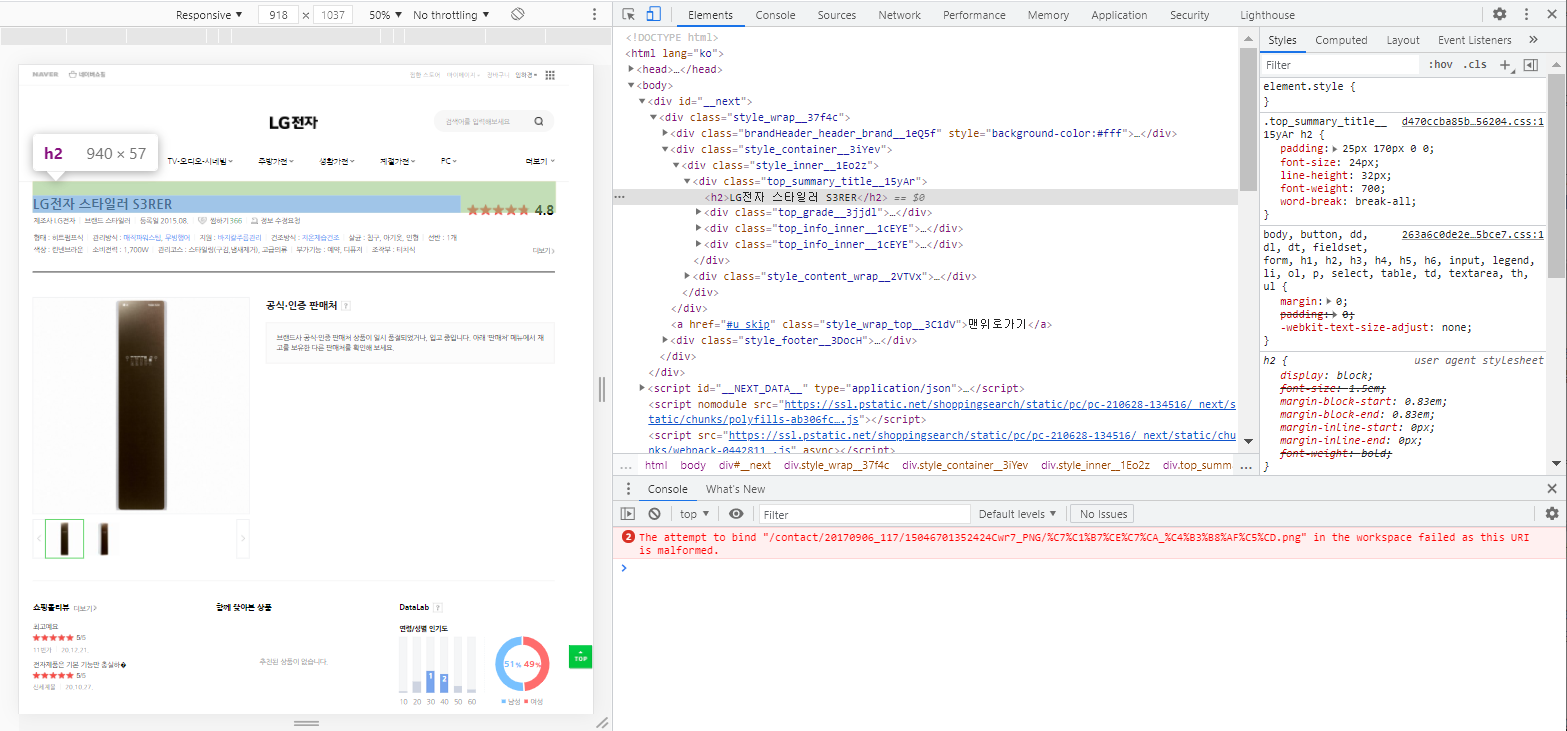The image size is (1567, 731).
Task: Collapse the body element node
Action: (x=631, y=85)
